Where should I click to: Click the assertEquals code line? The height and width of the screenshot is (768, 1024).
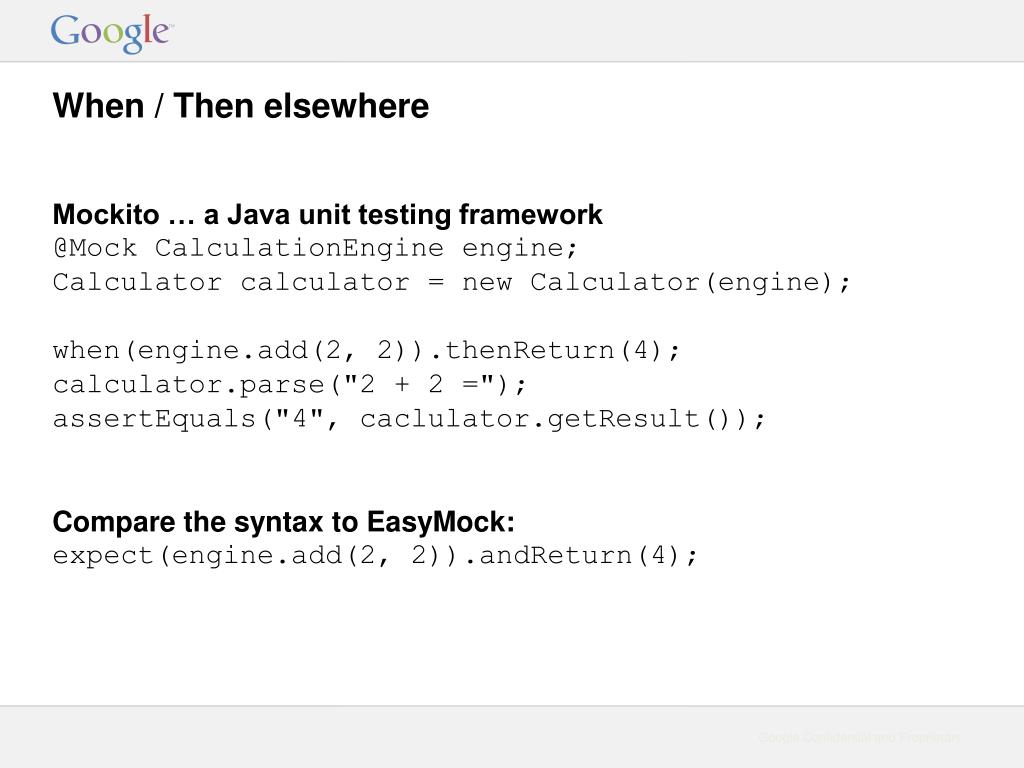click(x=409, y=419)
